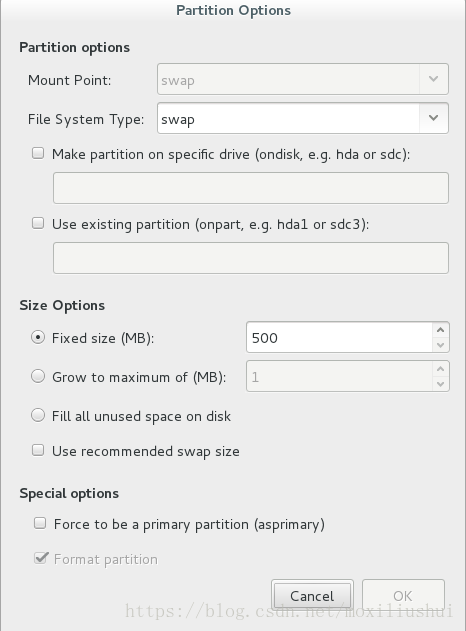Select Grow to maximum of radio button
The height and width of the screenshot is (631, 466).
tap(38, 376)
